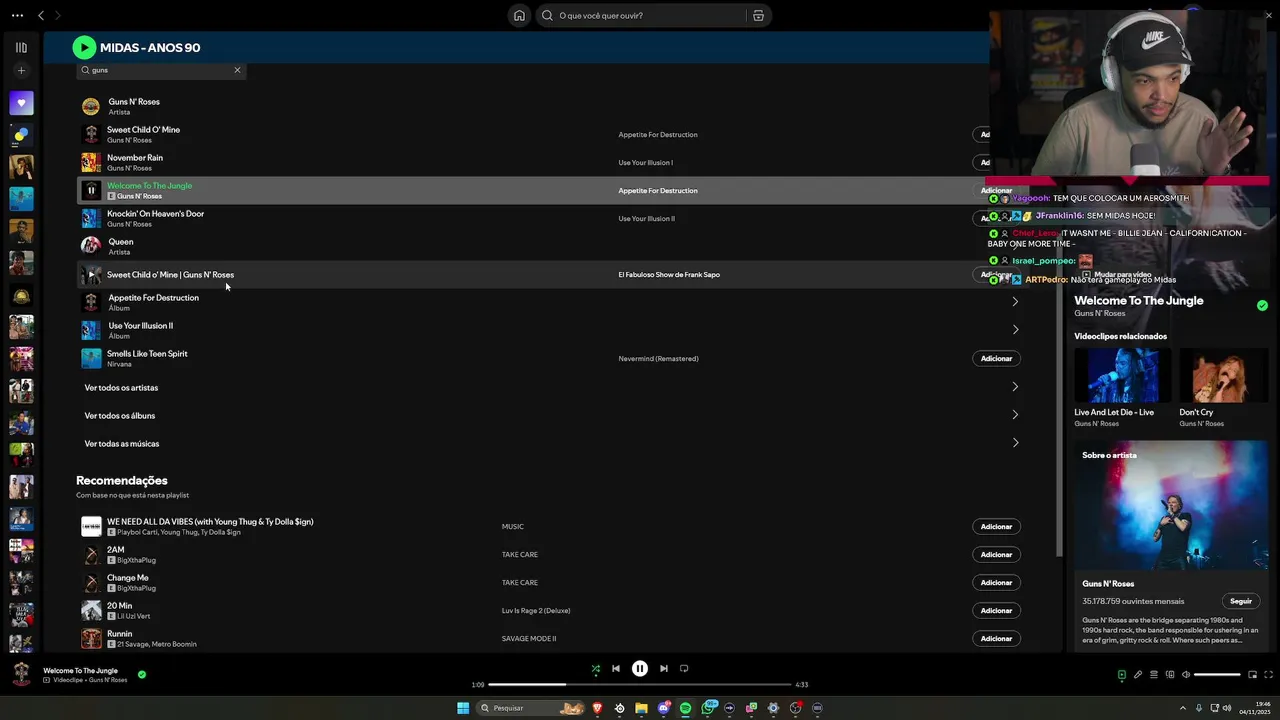Add WE NEED ALL DA VIBES to playlist

[996, 526]
